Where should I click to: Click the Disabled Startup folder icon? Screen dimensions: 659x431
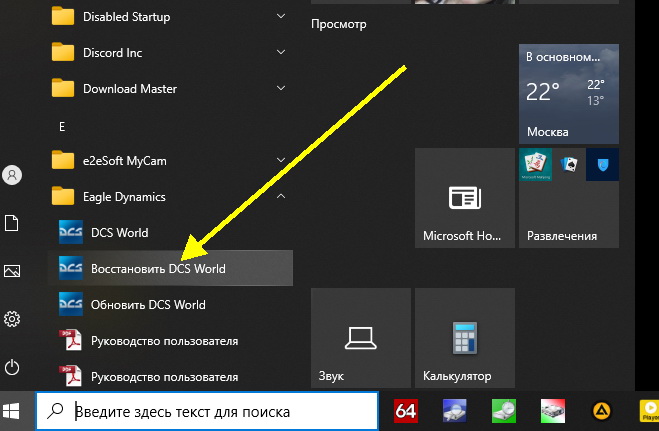pyautogui.click(x=63, y=16)
